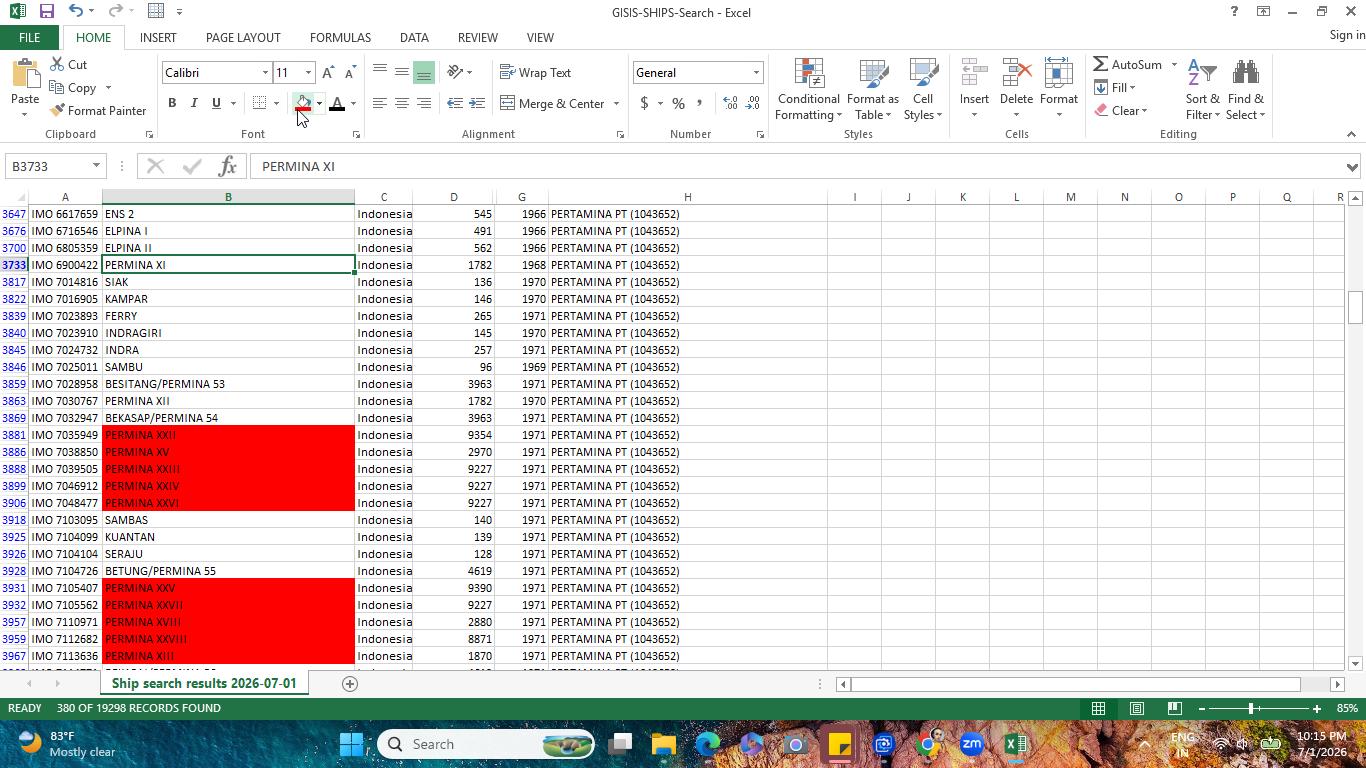Click the Sign in link

tap(1347, 35)
